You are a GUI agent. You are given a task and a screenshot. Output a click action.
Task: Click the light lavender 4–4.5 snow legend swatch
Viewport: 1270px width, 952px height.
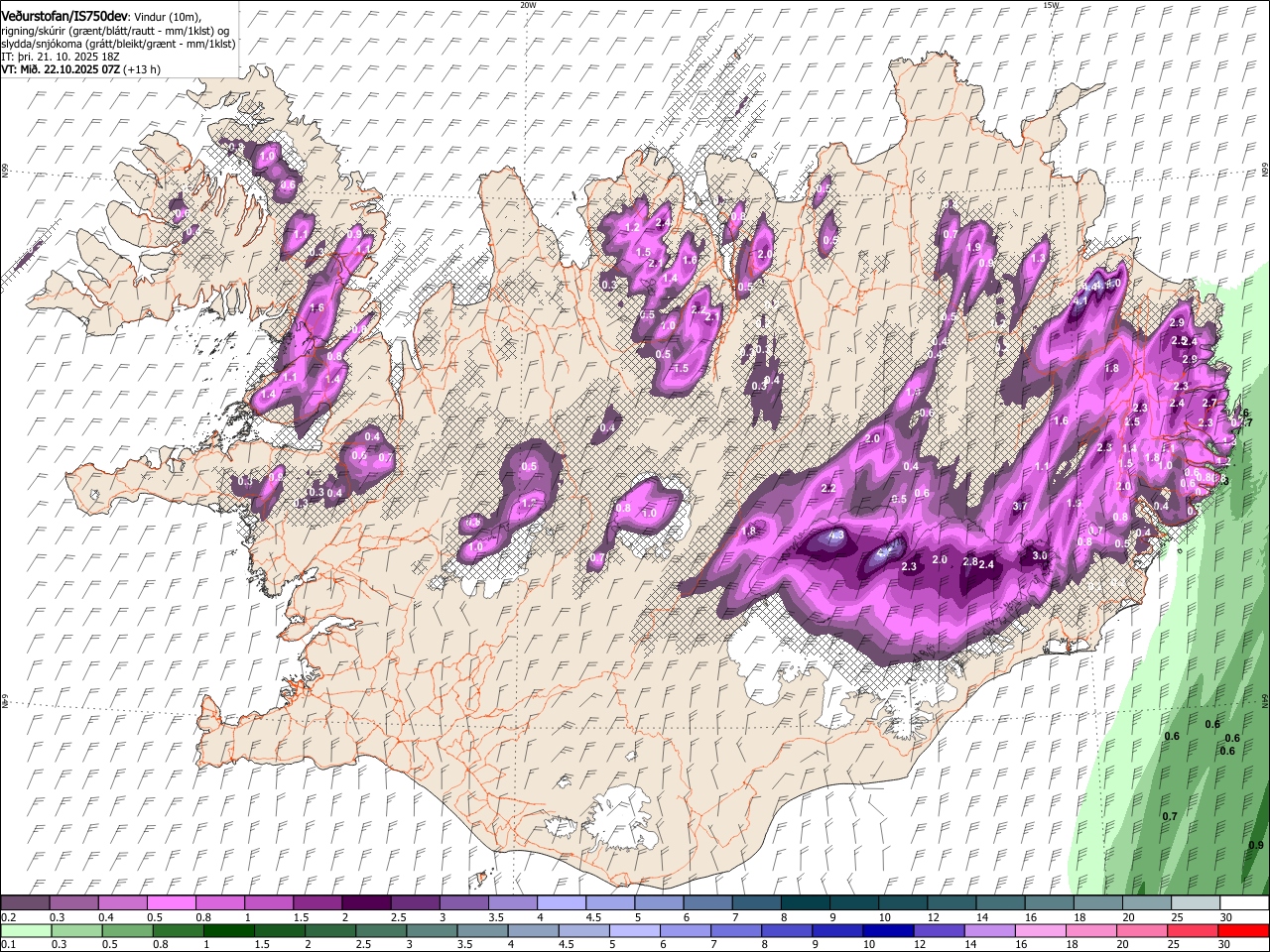click(x=562, y=903)
